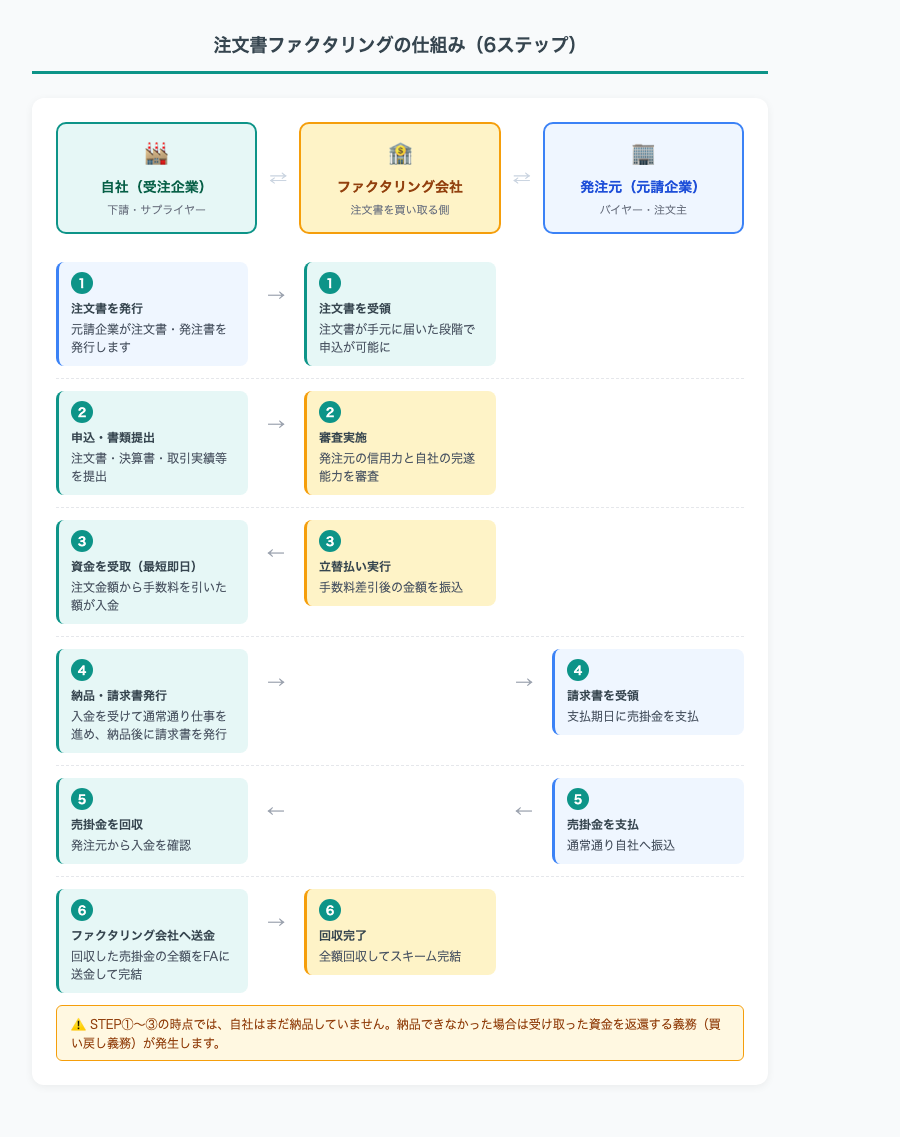Open the 納品・請求書発行 step panel
The width and height of the screenshot is (900, 1137).
coord(152,692)
